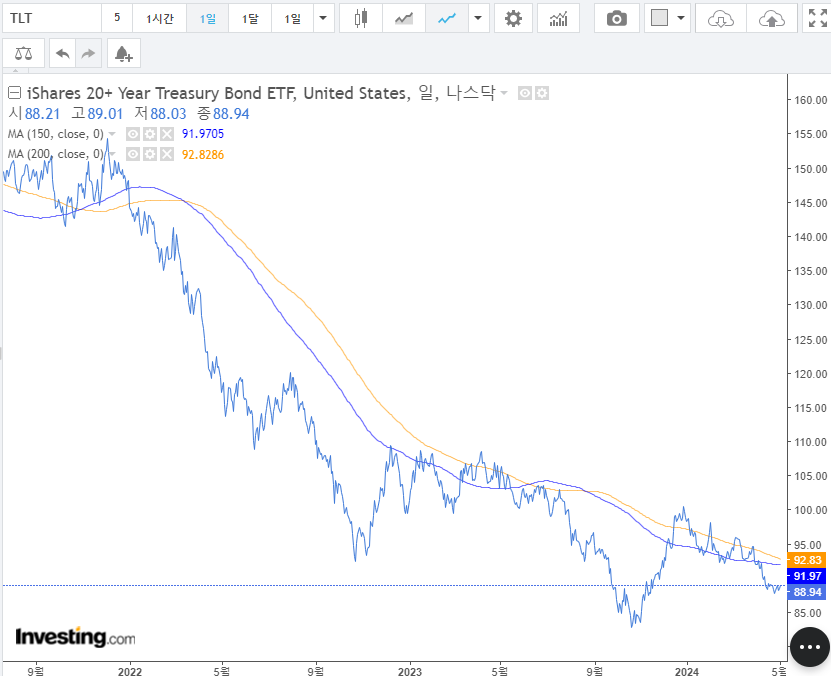
Task: Toggle visibility of MA 200
Action: click(x=133, y=154)
